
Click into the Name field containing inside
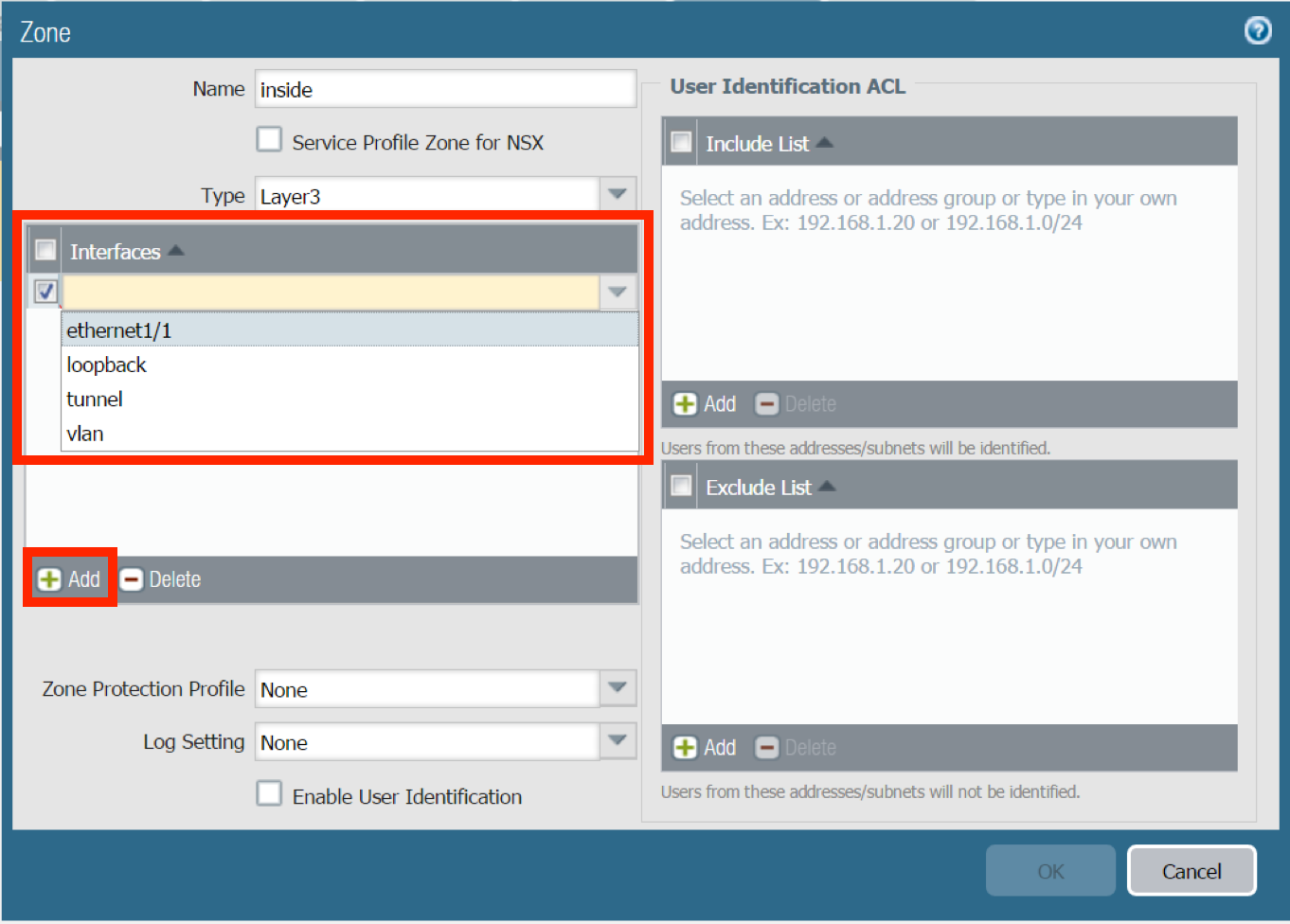tap(443, 90)
